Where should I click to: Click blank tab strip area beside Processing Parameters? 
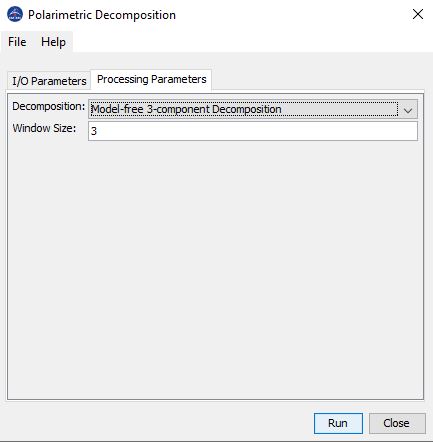click(318, 80)
